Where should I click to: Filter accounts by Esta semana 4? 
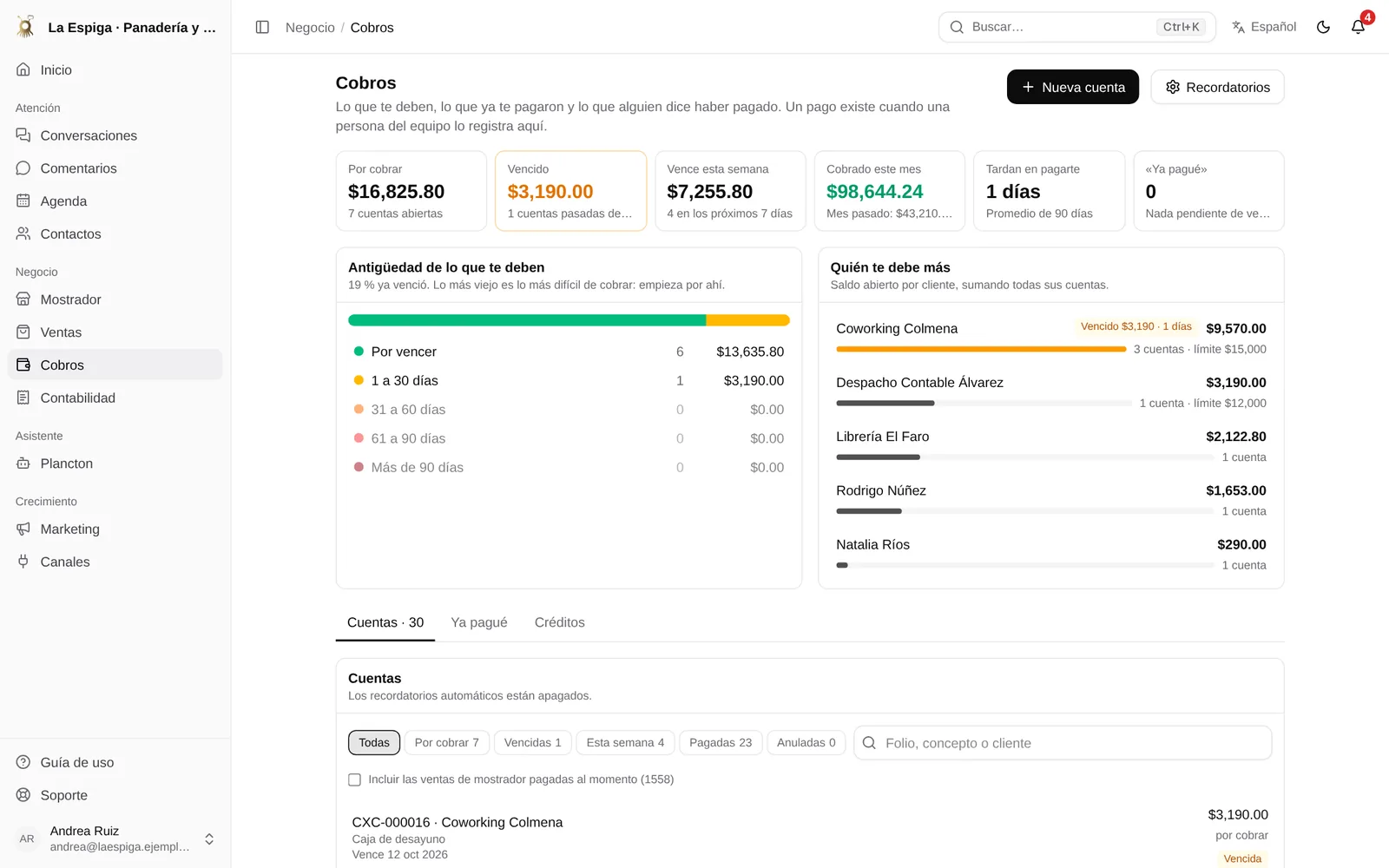pyautogui.click(x=625, y=743)
